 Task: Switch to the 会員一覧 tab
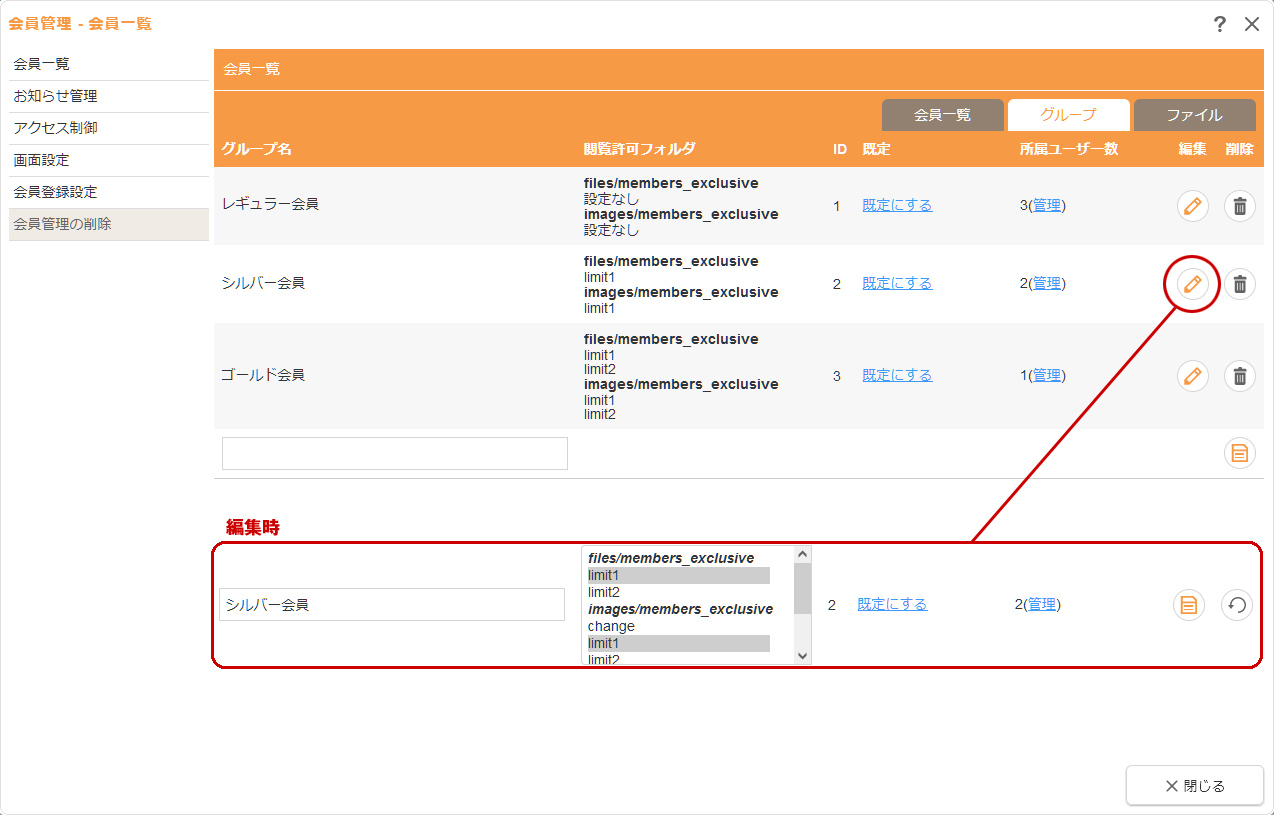click(x=942, y=115)
